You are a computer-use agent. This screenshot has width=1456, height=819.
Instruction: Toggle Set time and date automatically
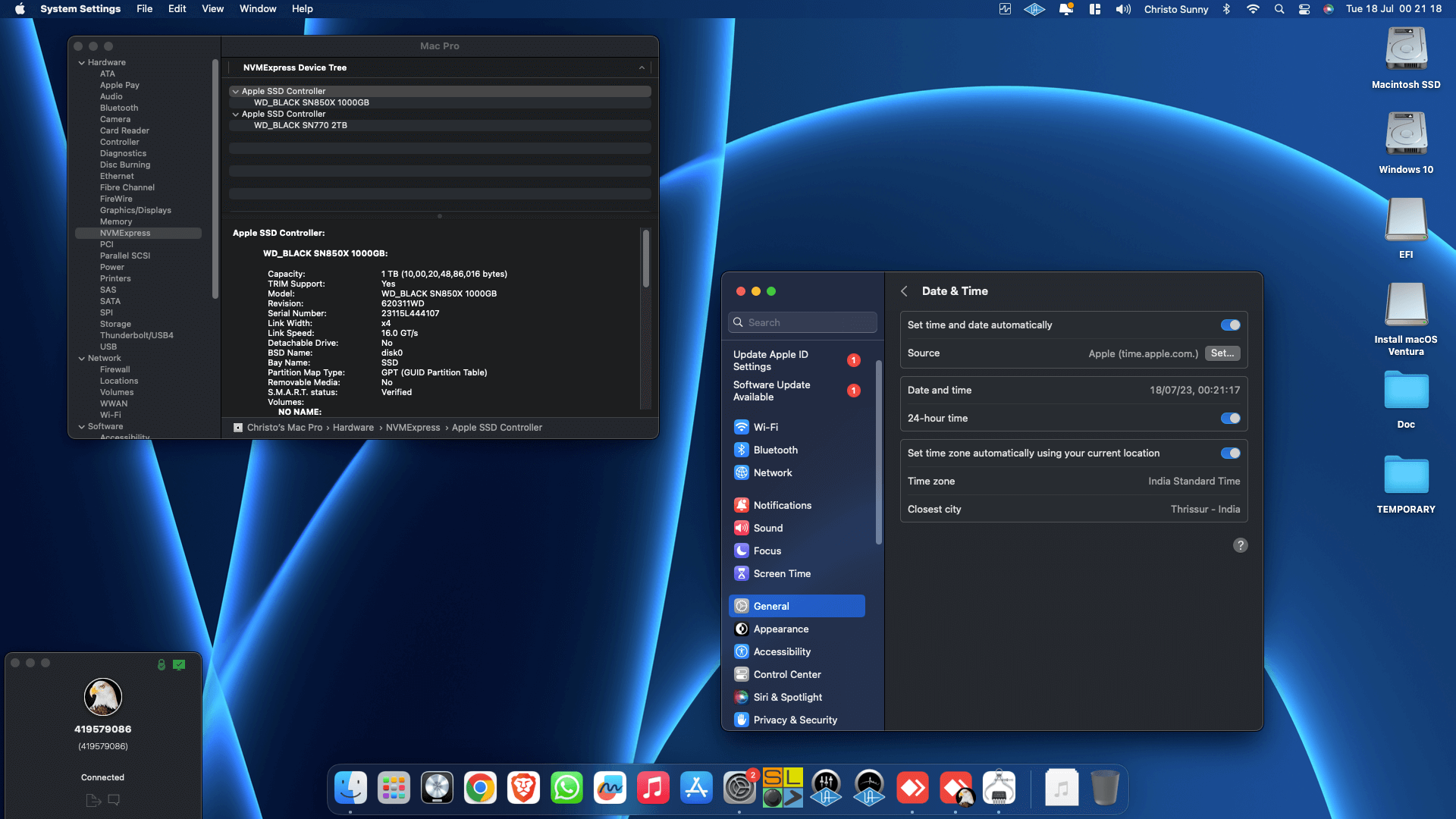click(1230, 325)
